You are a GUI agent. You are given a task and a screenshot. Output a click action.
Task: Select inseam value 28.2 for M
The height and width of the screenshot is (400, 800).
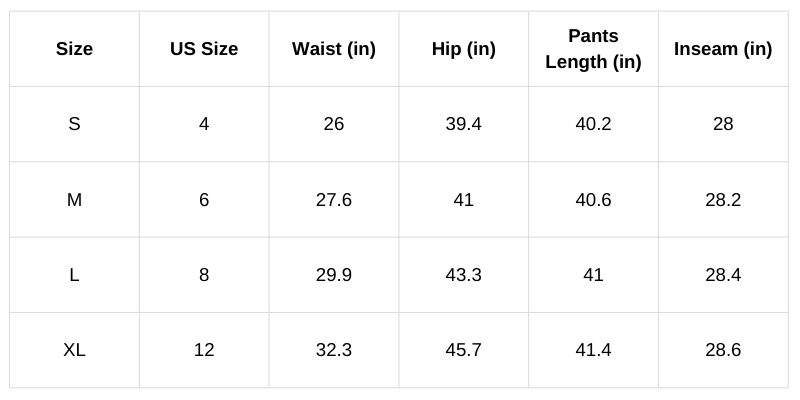point(723,200)
